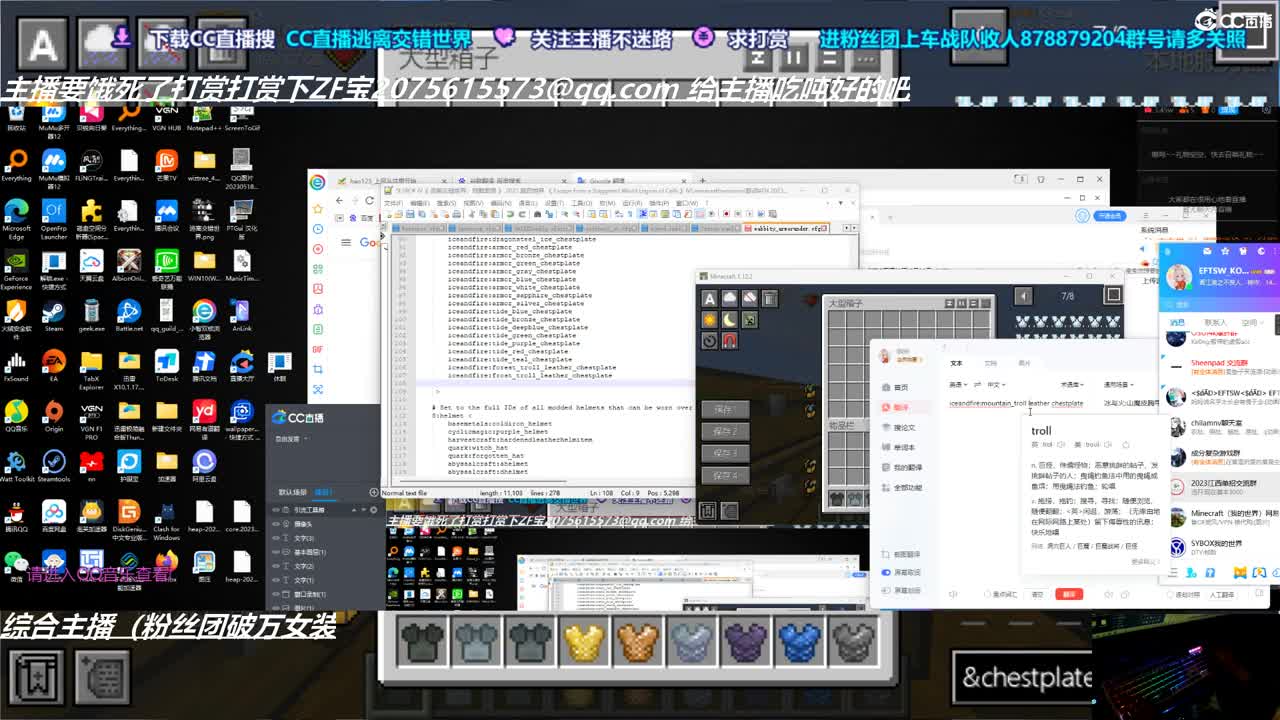Add a new scene with plus icon in CC直播
Screen dimensions: 1280x720
pos(374,492)
